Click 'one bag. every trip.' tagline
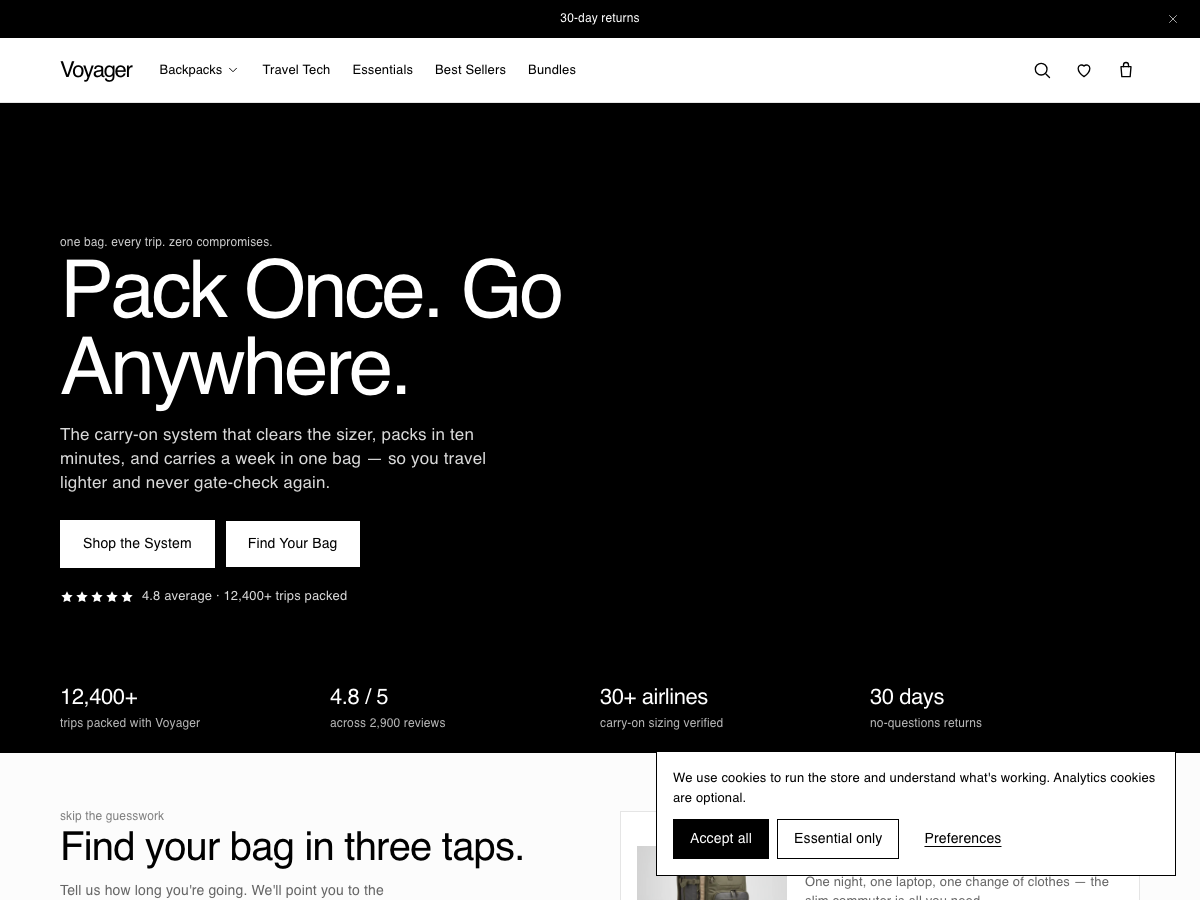Viewport: 1200px width, 900px height. 166,242
